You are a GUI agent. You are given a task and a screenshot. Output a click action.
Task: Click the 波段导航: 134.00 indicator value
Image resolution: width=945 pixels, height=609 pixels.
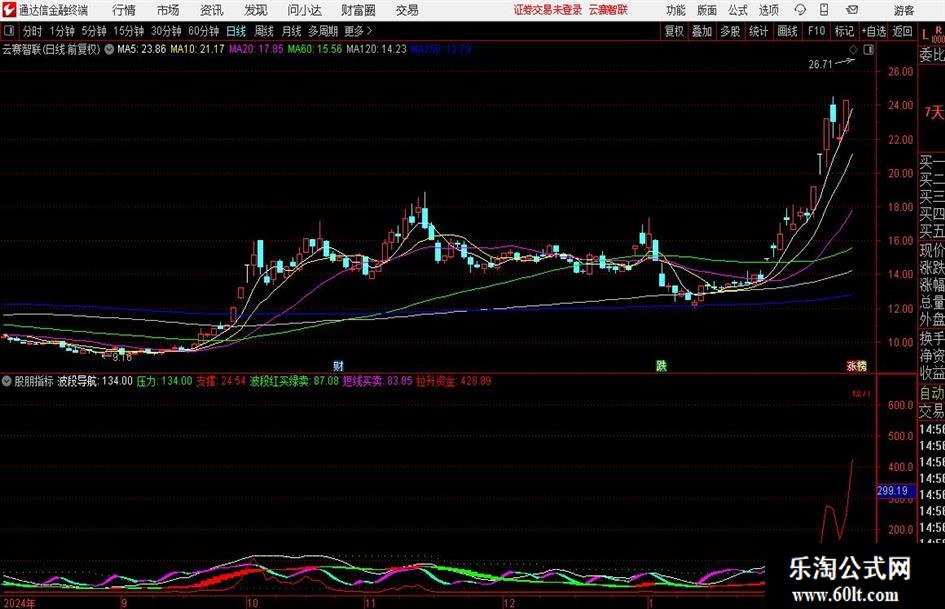tap(95, 381)
